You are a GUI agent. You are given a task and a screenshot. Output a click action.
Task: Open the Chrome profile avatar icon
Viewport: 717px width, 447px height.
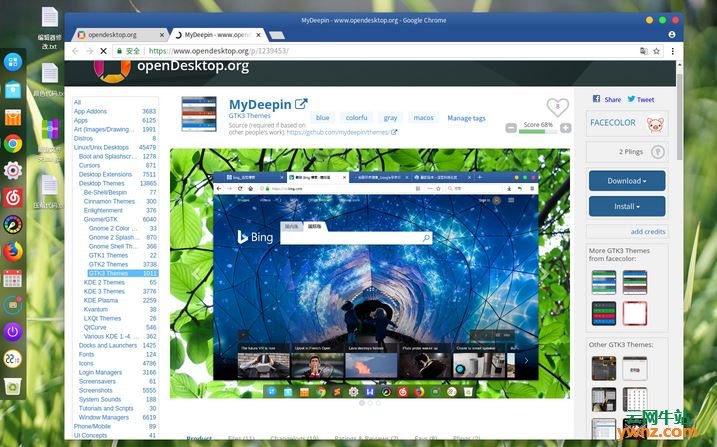point(672,34)
